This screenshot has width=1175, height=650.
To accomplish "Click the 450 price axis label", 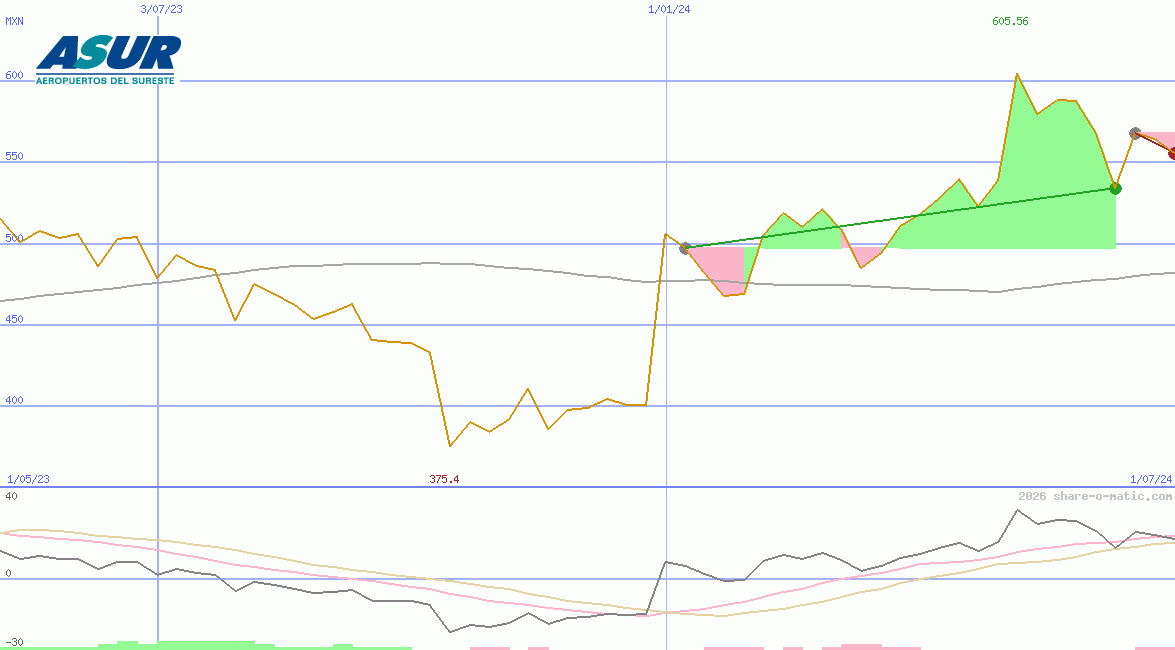I will tap(14, 319).
